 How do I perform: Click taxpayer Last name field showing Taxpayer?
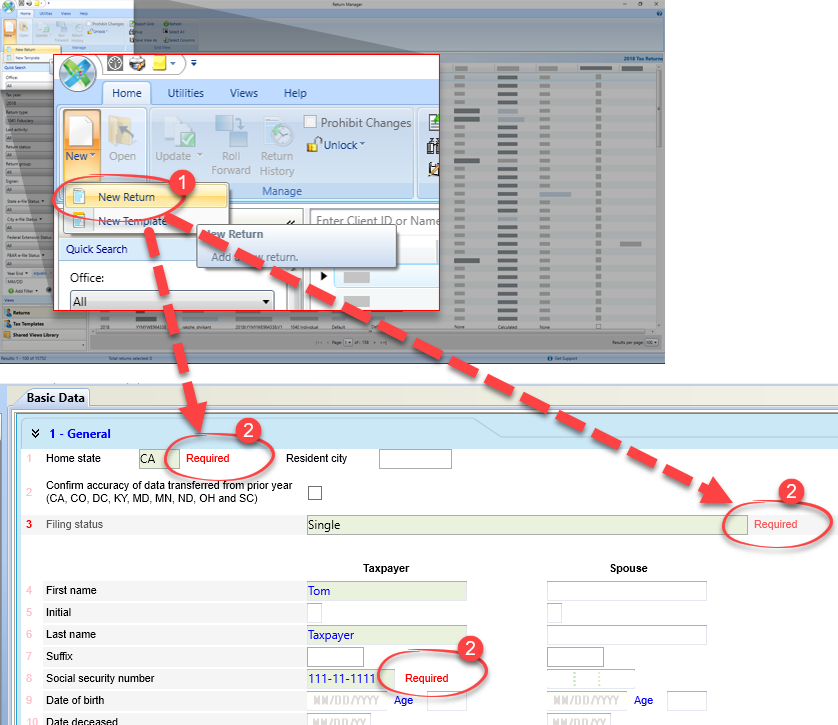(x=386, y=635)
